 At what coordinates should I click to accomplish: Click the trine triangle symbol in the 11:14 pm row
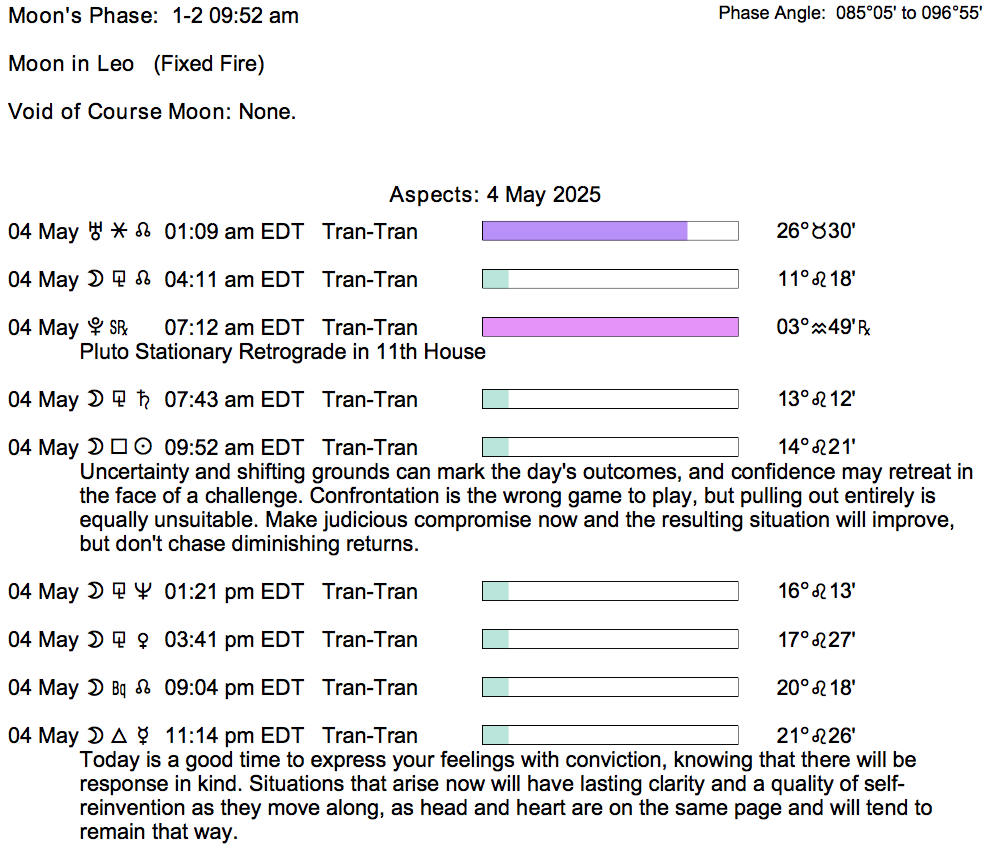pyautogui.click(x=120, y=736)
